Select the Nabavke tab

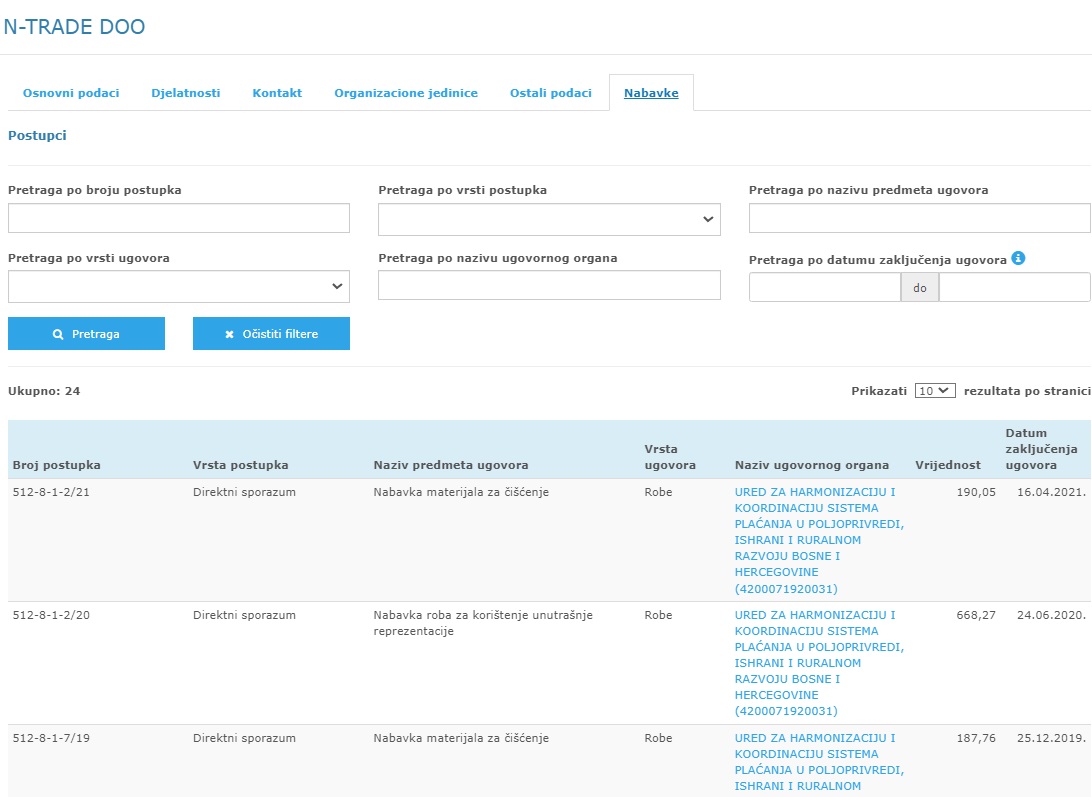pos(651,93)
